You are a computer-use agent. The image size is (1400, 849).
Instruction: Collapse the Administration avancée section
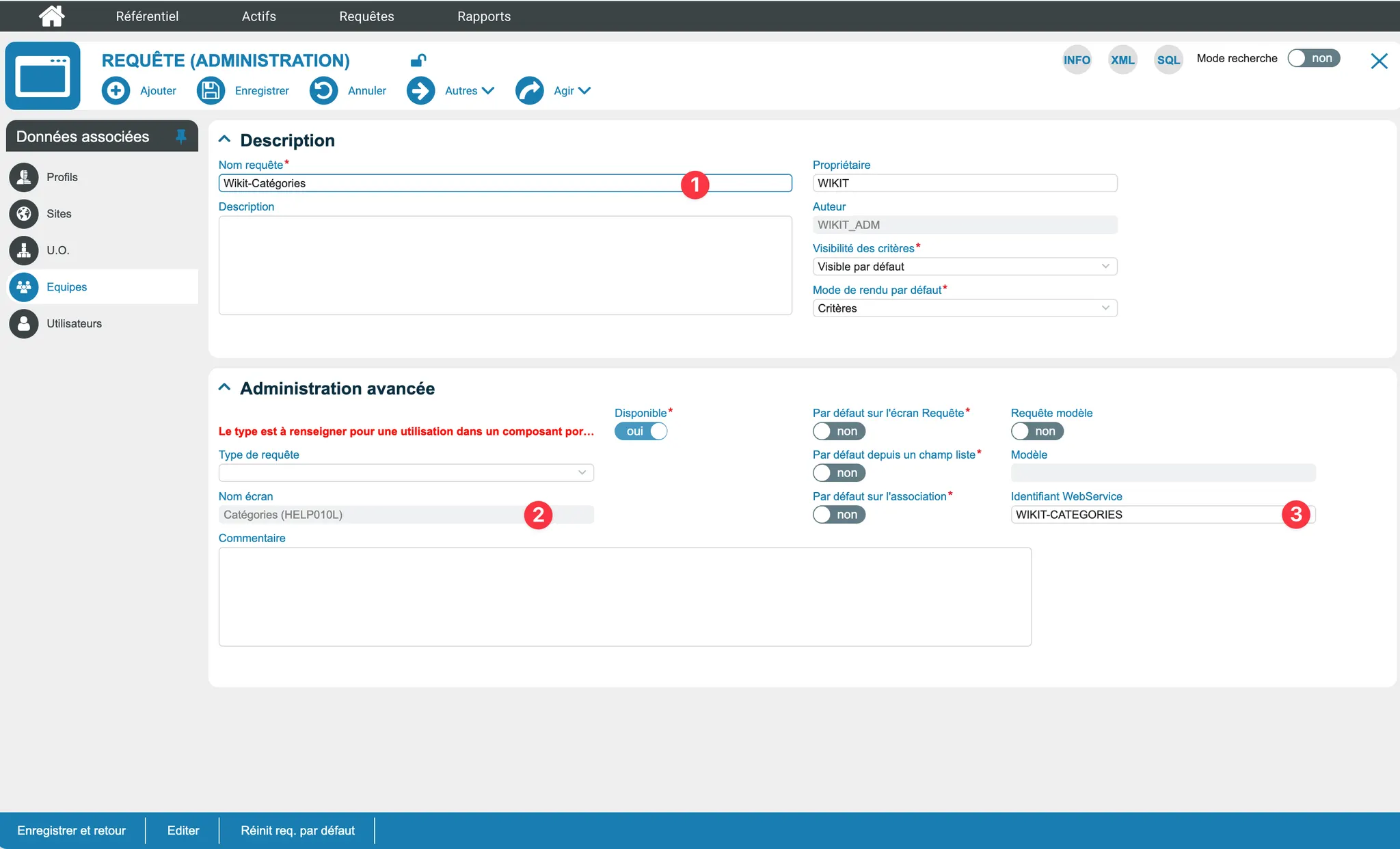point(224,388)
